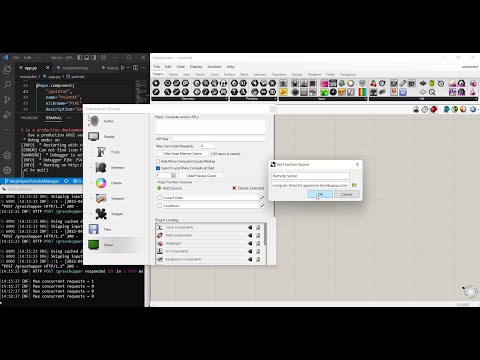Toggle VS Code primary sidebar layout icon
Screen dimensions: 480x360
80,58
